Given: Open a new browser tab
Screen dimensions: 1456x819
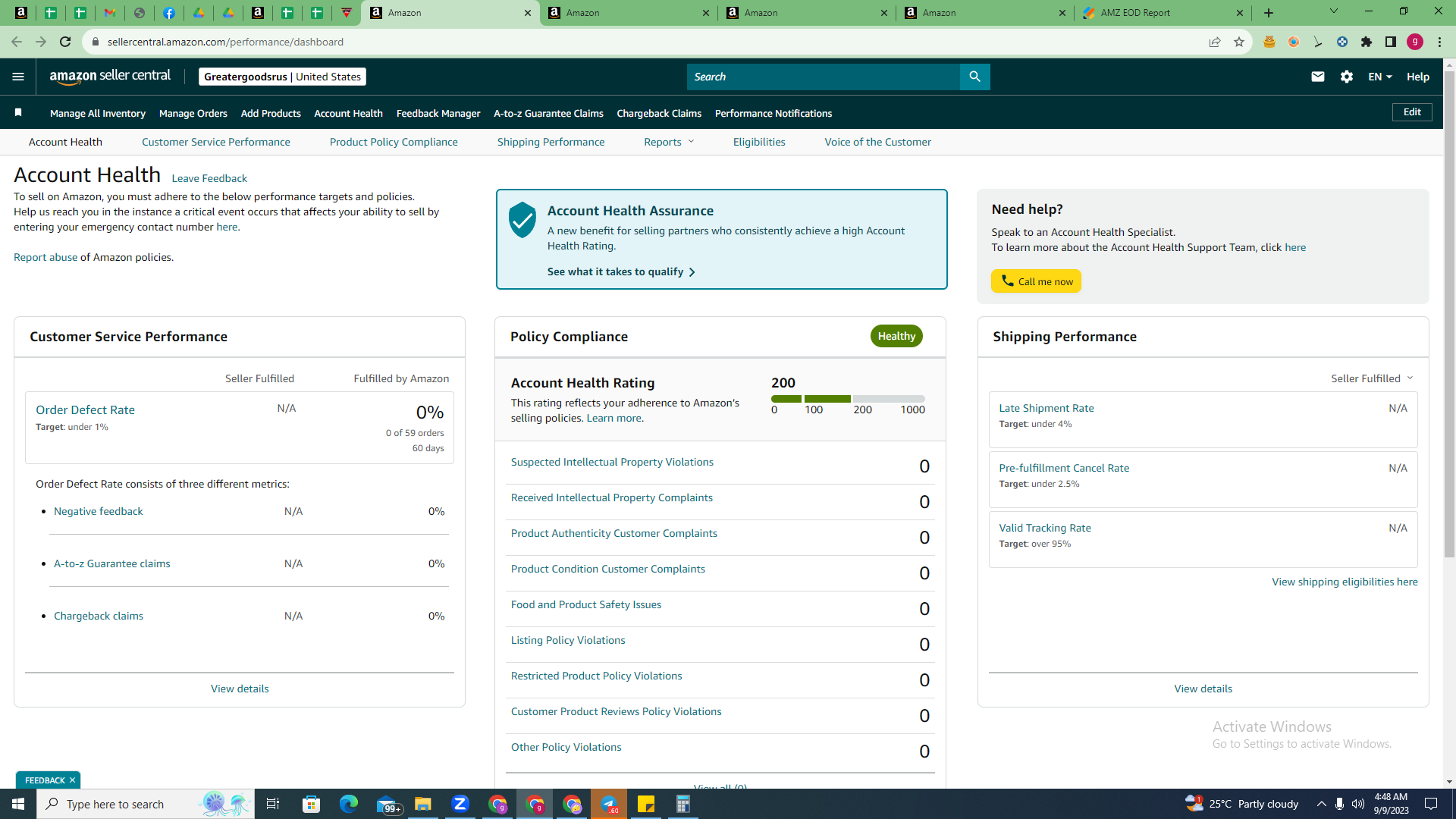Looking at the screenshot, I should click(1269, 13).
